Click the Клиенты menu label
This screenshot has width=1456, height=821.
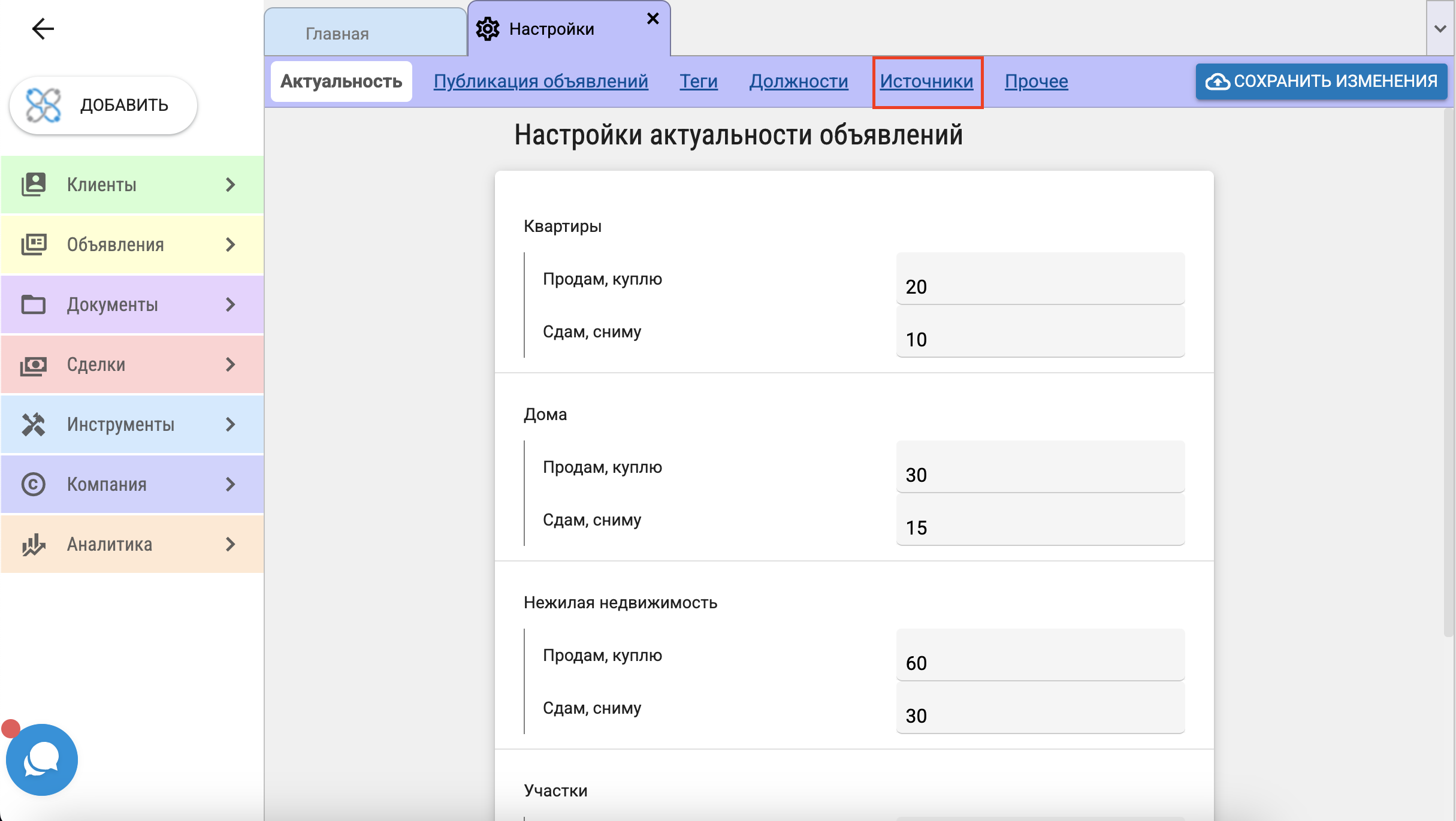click(102, 185)
